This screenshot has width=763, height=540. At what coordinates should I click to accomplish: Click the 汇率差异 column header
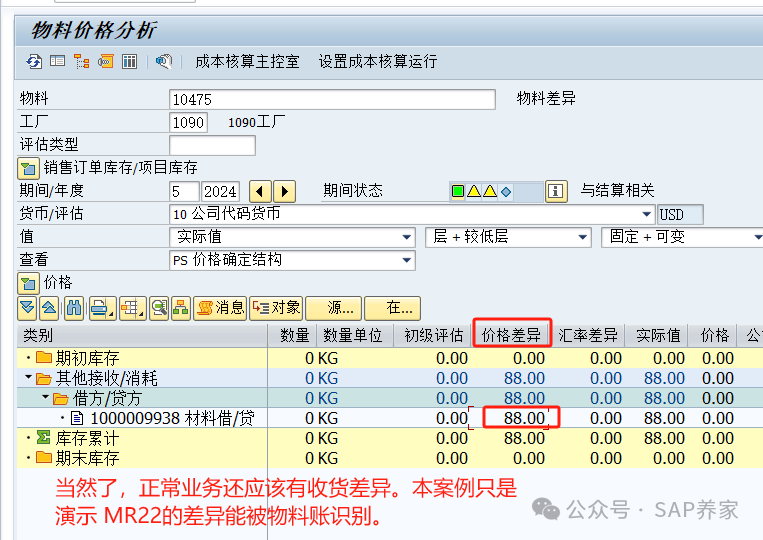click(588, 335)
